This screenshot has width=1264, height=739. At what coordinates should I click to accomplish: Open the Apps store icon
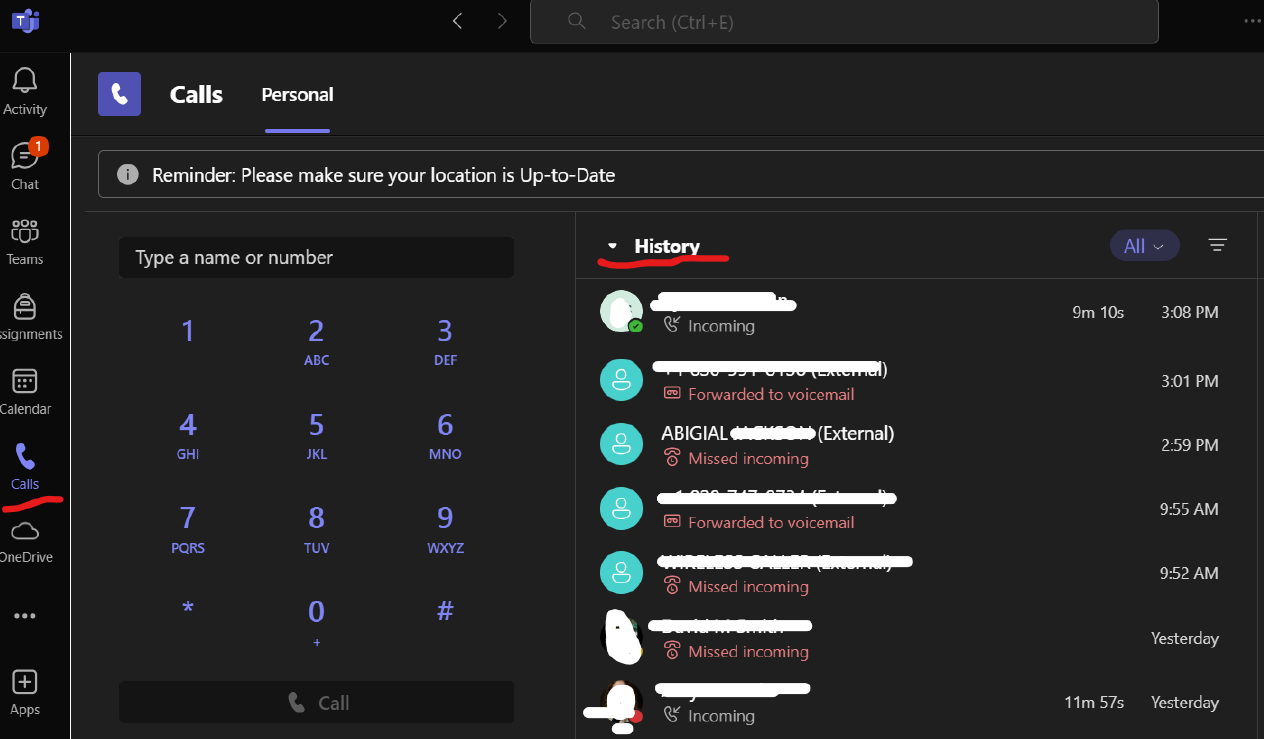(x=25, y=692)
